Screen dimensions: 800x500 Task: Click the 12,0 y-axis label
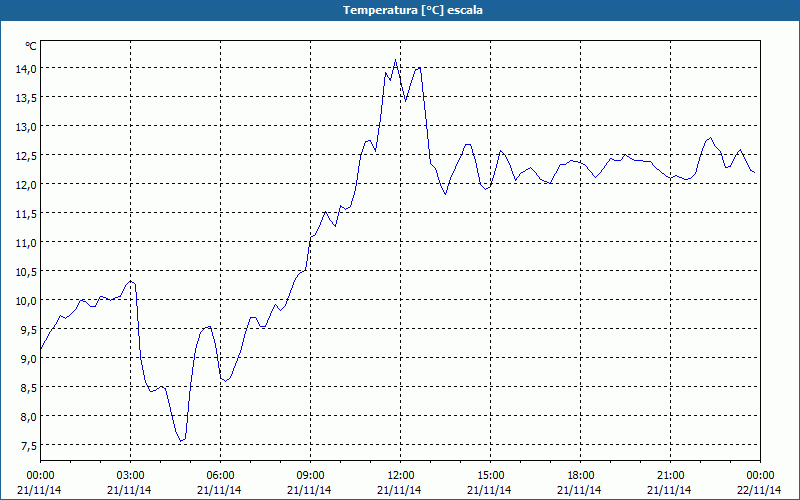pos(26,185)
